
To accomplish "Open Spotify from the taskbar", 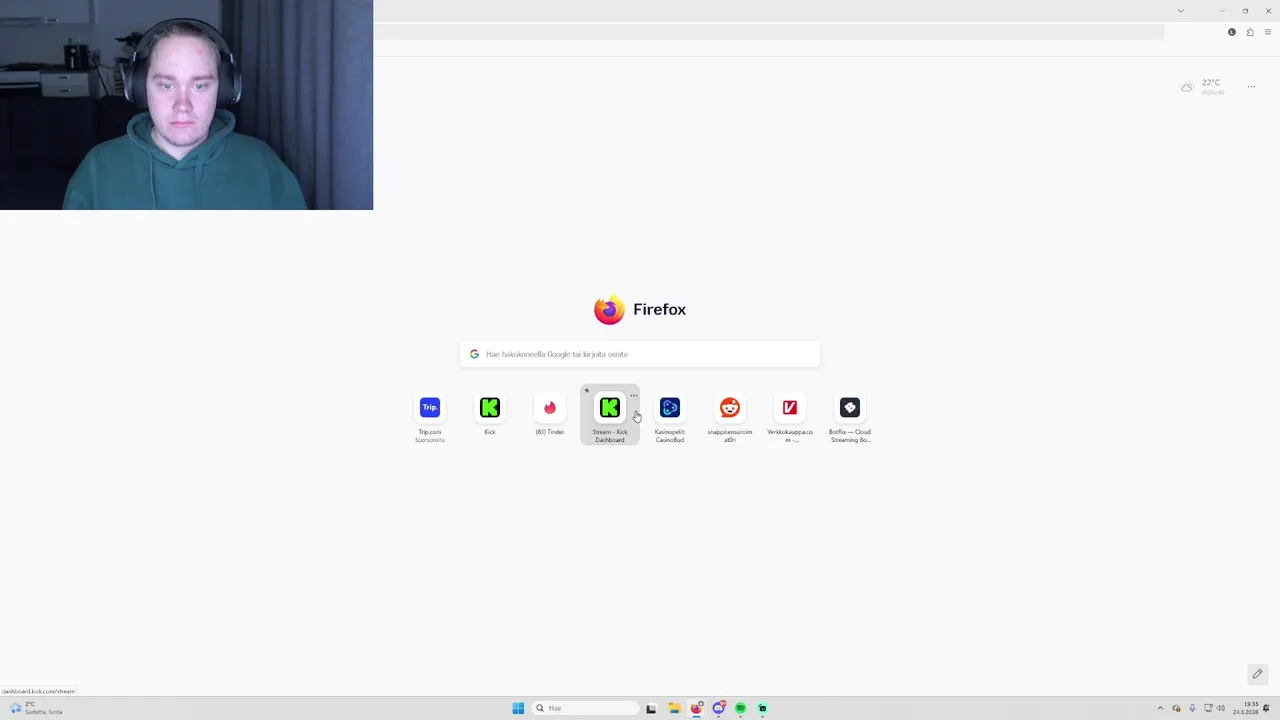I will (x=740, y=708).
